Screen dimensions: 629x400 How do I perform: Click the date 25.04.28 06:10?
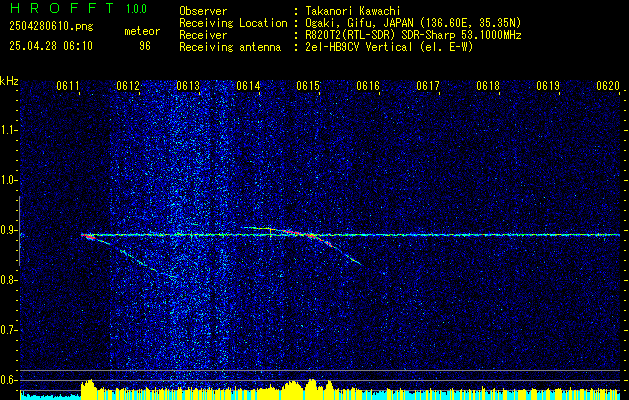[51, 46]
